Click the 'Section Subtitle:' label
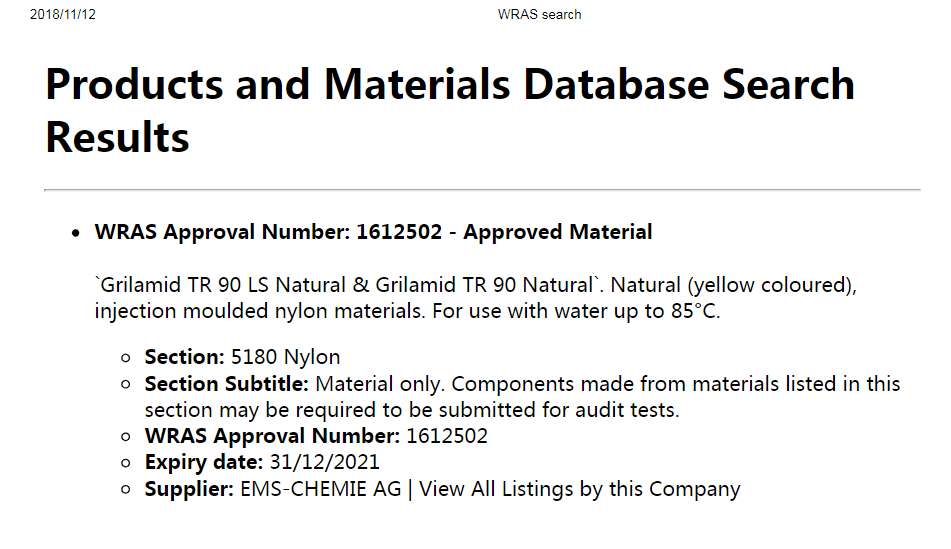Image resolution: width=951 pixels, height=549 pixels. (x=229, y=384)
